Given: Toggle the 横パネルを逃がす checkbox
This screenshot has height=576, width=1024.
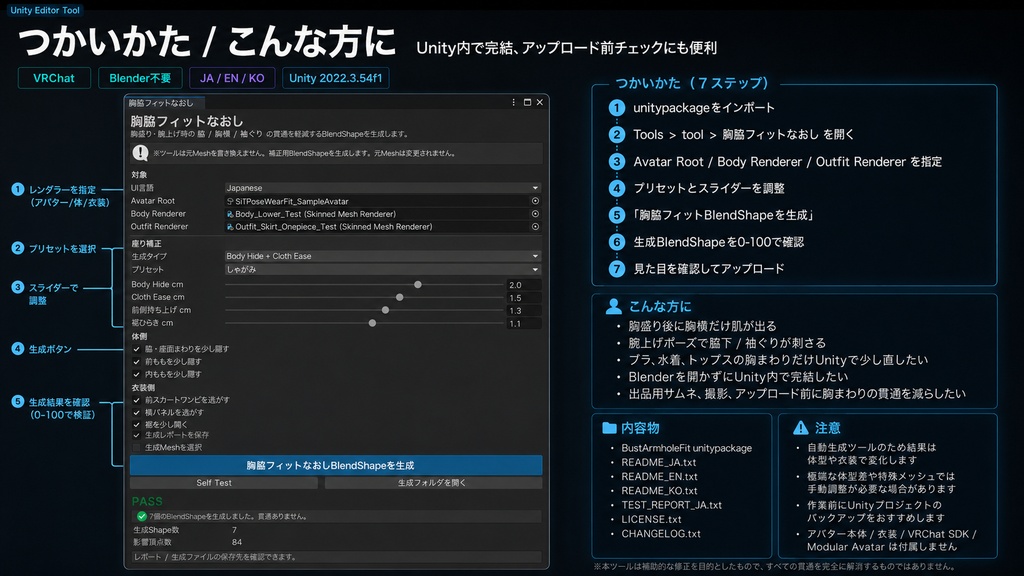Looking at the screenshot, I should pos(136,413).
